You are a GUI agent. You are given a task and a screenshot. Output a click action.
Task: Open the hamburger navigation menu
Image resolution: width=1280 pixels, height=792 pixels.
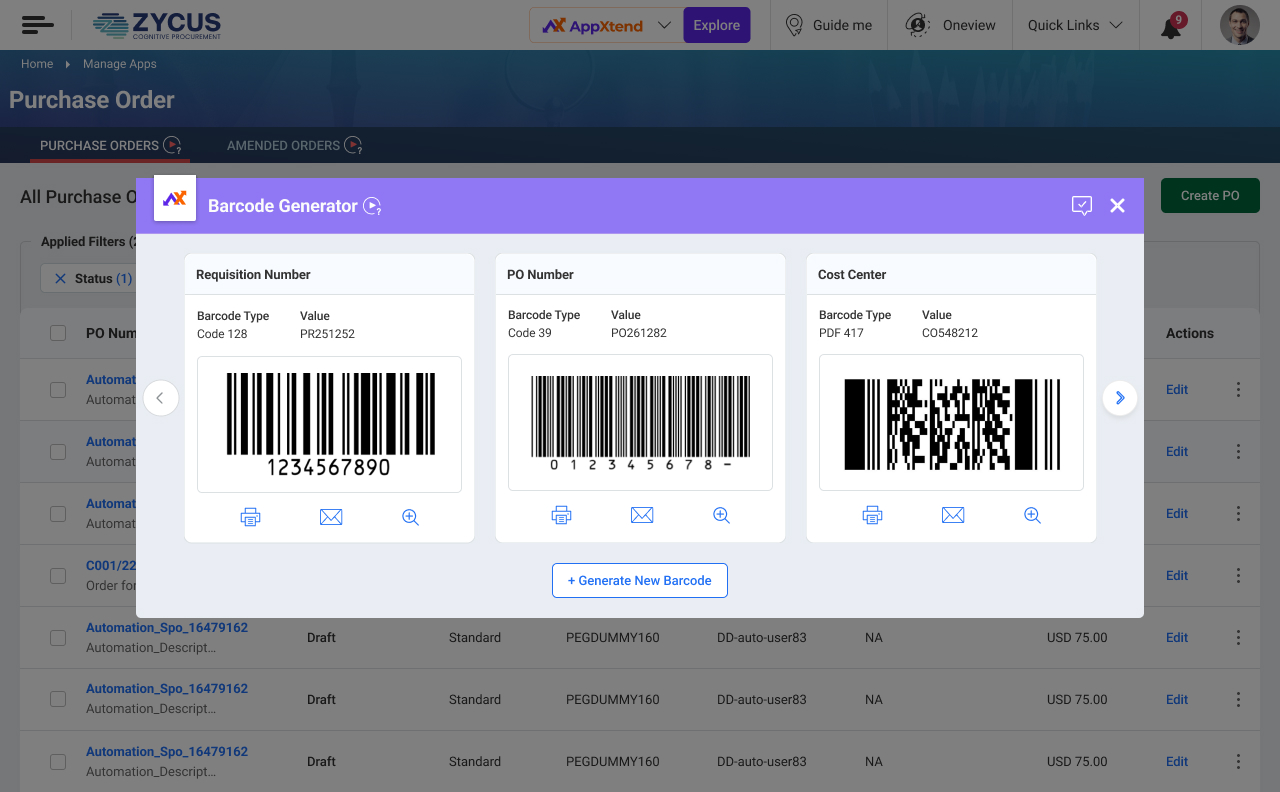37,25
